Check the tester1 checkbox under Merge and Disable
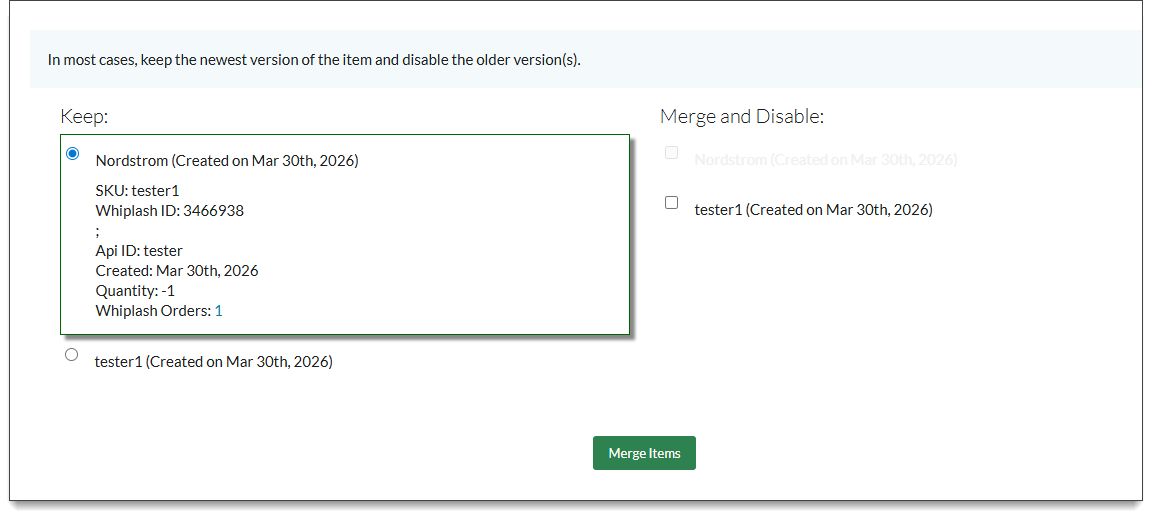Screen dimensions: 1152x519 pyautogui.click(x=672, y=203)
